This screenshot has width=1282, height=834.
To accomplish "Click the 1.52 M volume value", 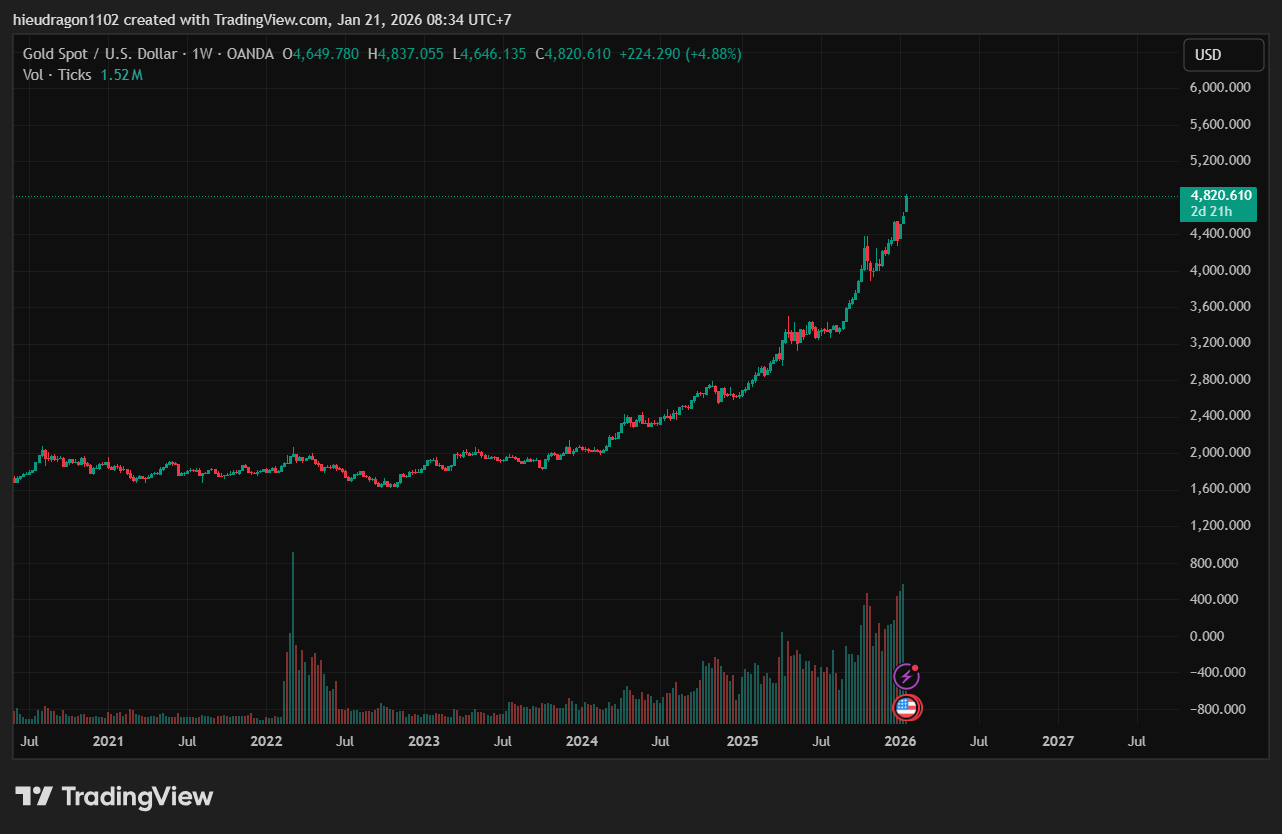I will [121, 75].
